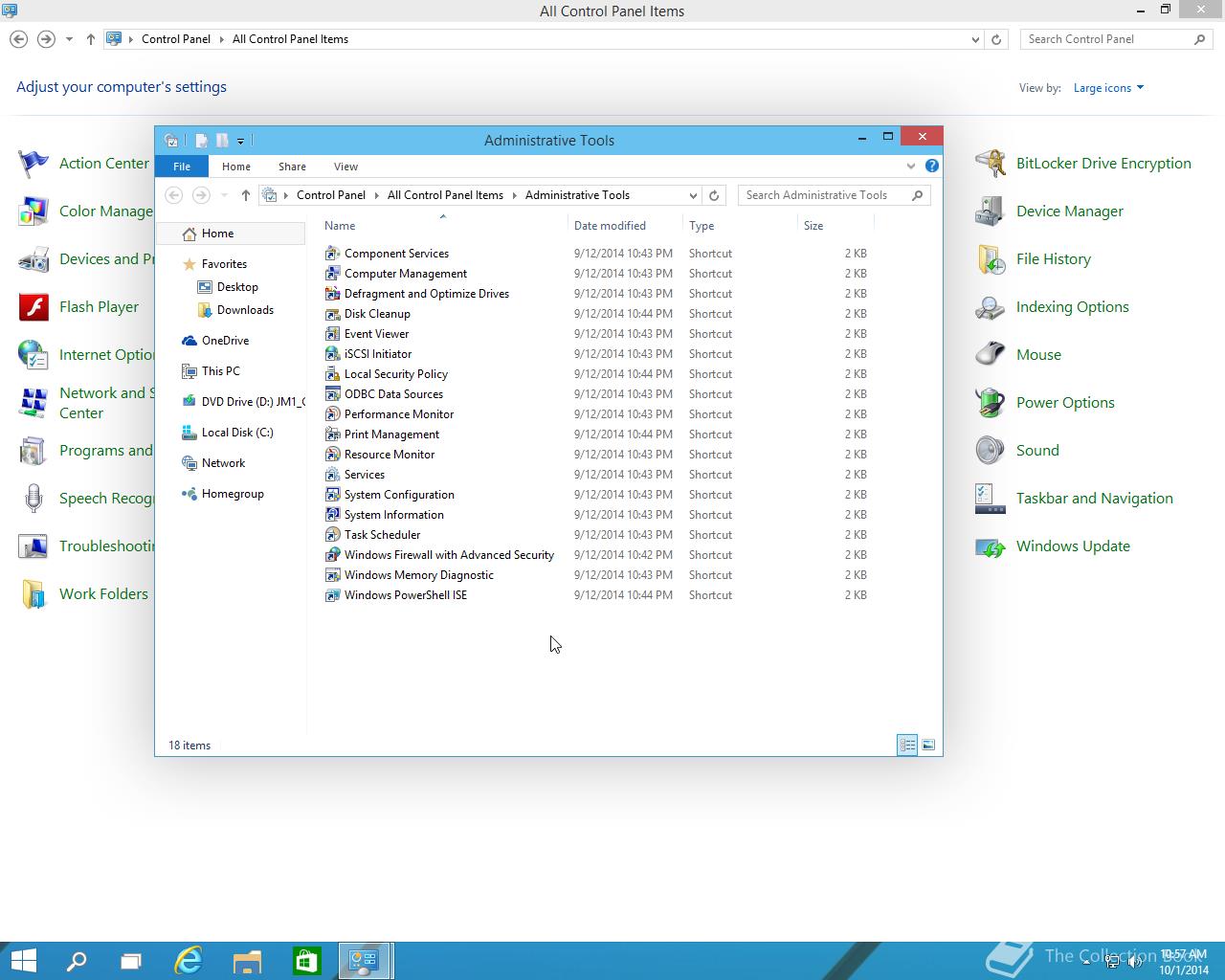Select System Configuration icon
The width and height of the screenshot is (1225, 980).
click(x=332, y=495)
